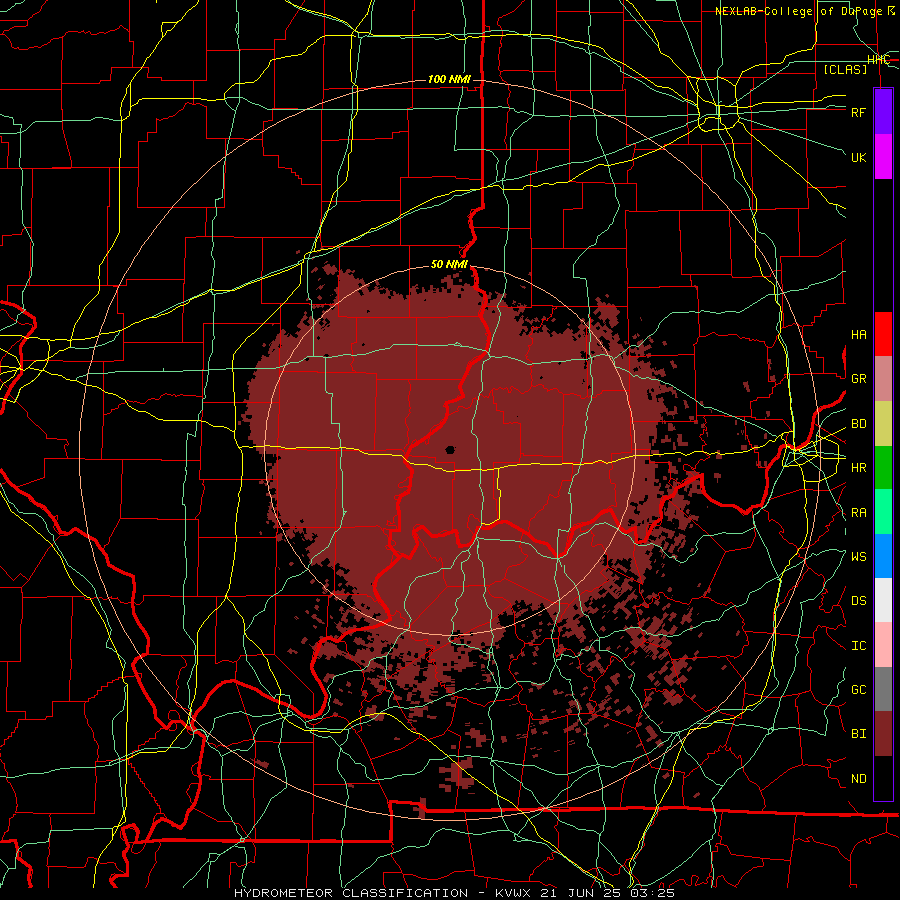Click the RA legend label text

click(858, 513)
